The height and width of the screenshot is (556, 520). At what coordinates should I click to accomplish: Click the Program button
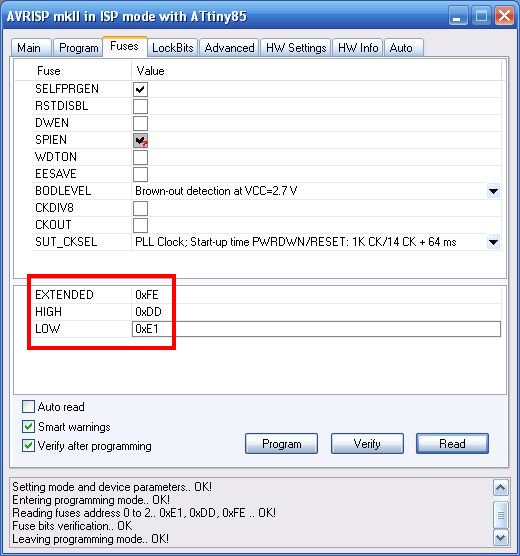(x=282, y=444)
